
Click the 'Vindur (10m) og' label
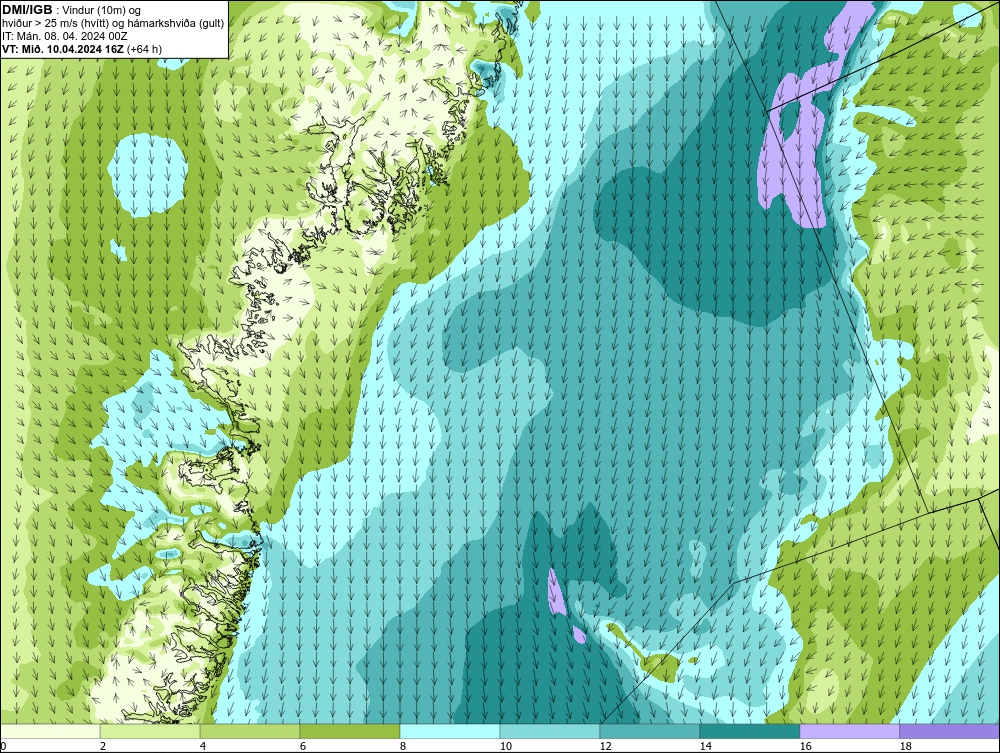(102, 10)
